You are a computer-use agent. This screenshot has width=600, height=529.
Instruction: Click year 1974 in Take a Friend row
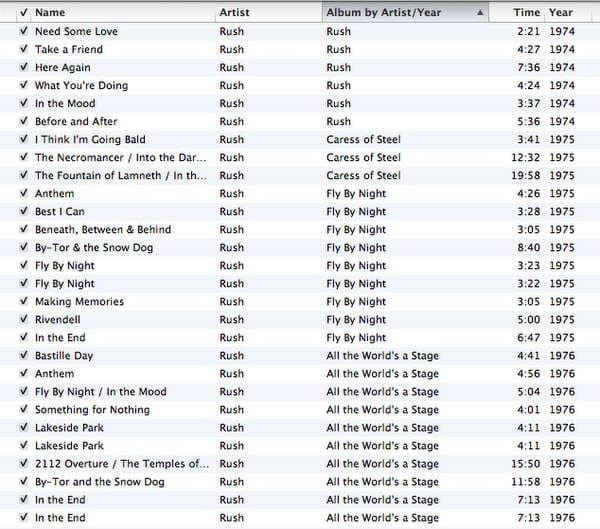tap(562, 49)
